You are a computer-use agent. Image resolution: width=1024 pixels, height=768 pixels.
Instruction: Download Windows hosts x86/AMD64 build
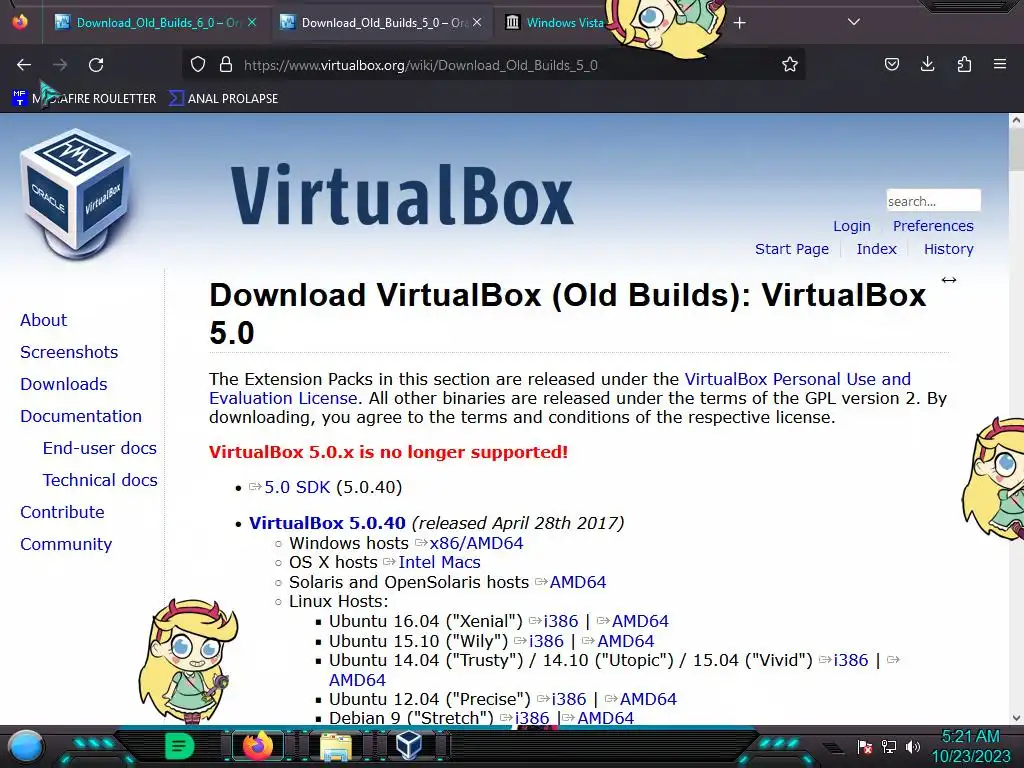[476, 543]
